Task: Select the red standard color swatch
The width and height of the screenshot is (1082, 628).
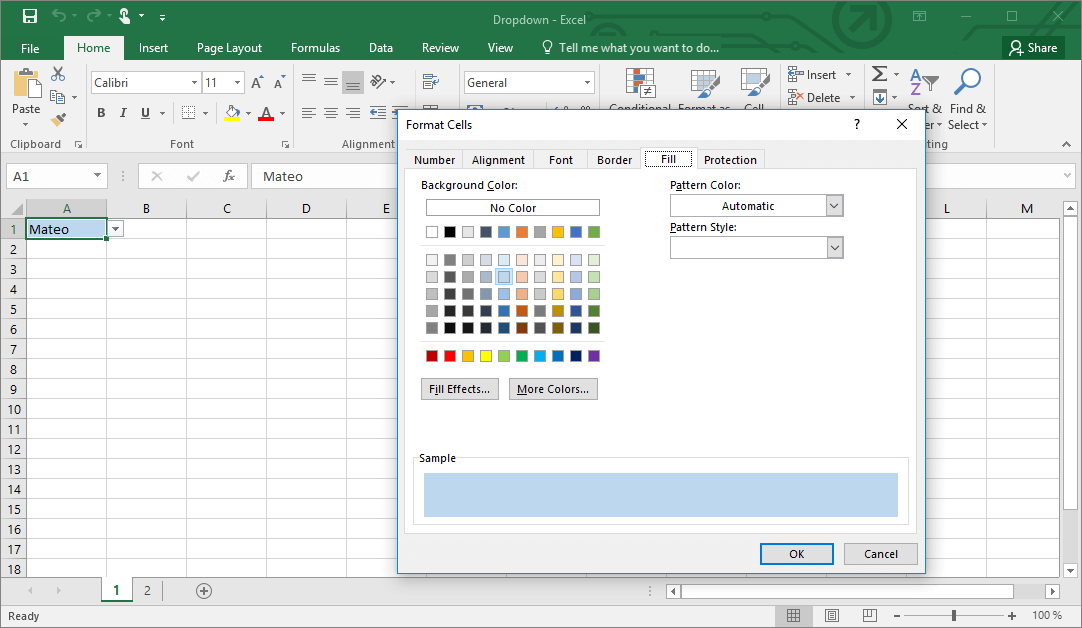Action: point(450,355)
